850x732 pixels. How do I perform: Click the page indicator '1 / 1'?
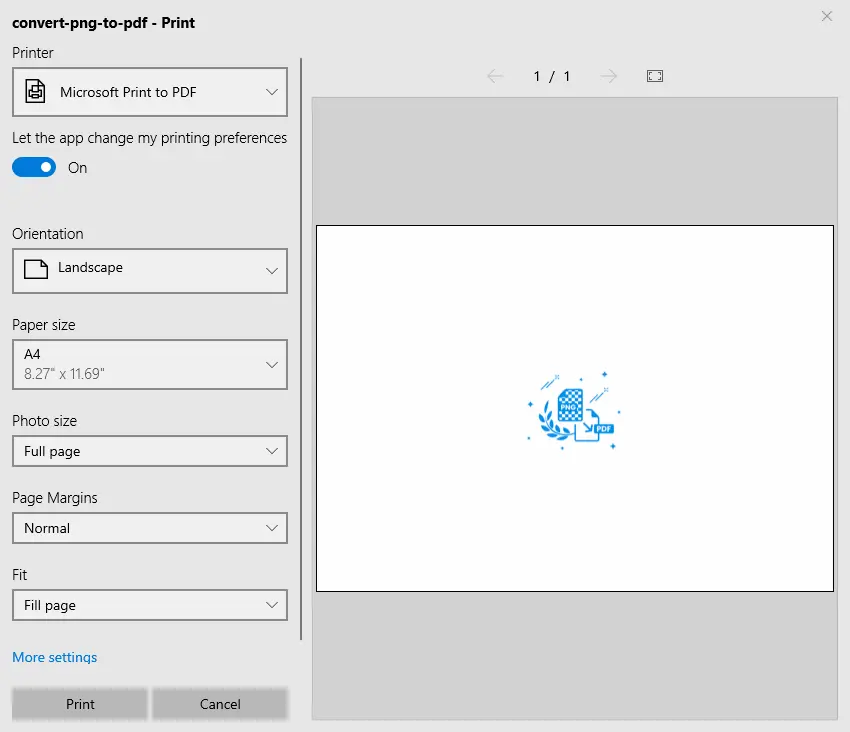(551, 76)
